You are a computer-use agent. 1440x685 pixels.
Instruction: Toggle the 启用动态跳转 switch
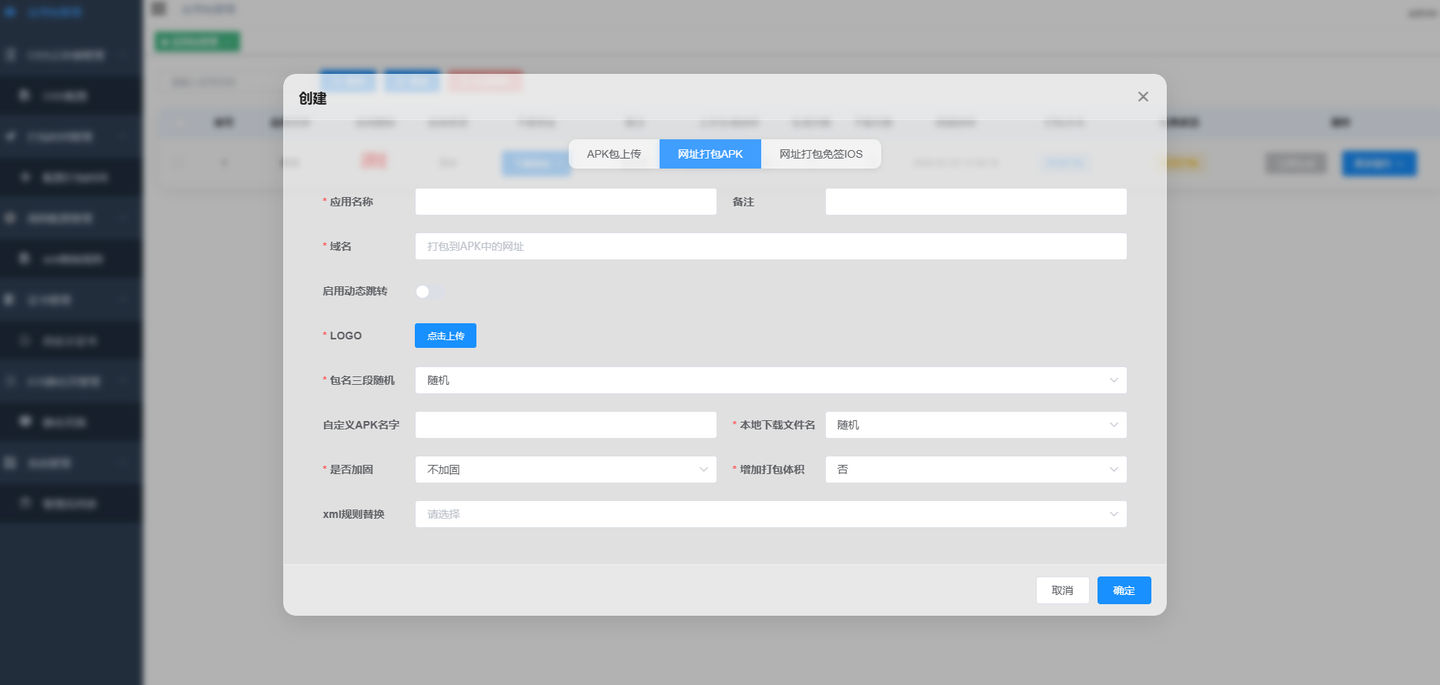(x=430, y=291)
